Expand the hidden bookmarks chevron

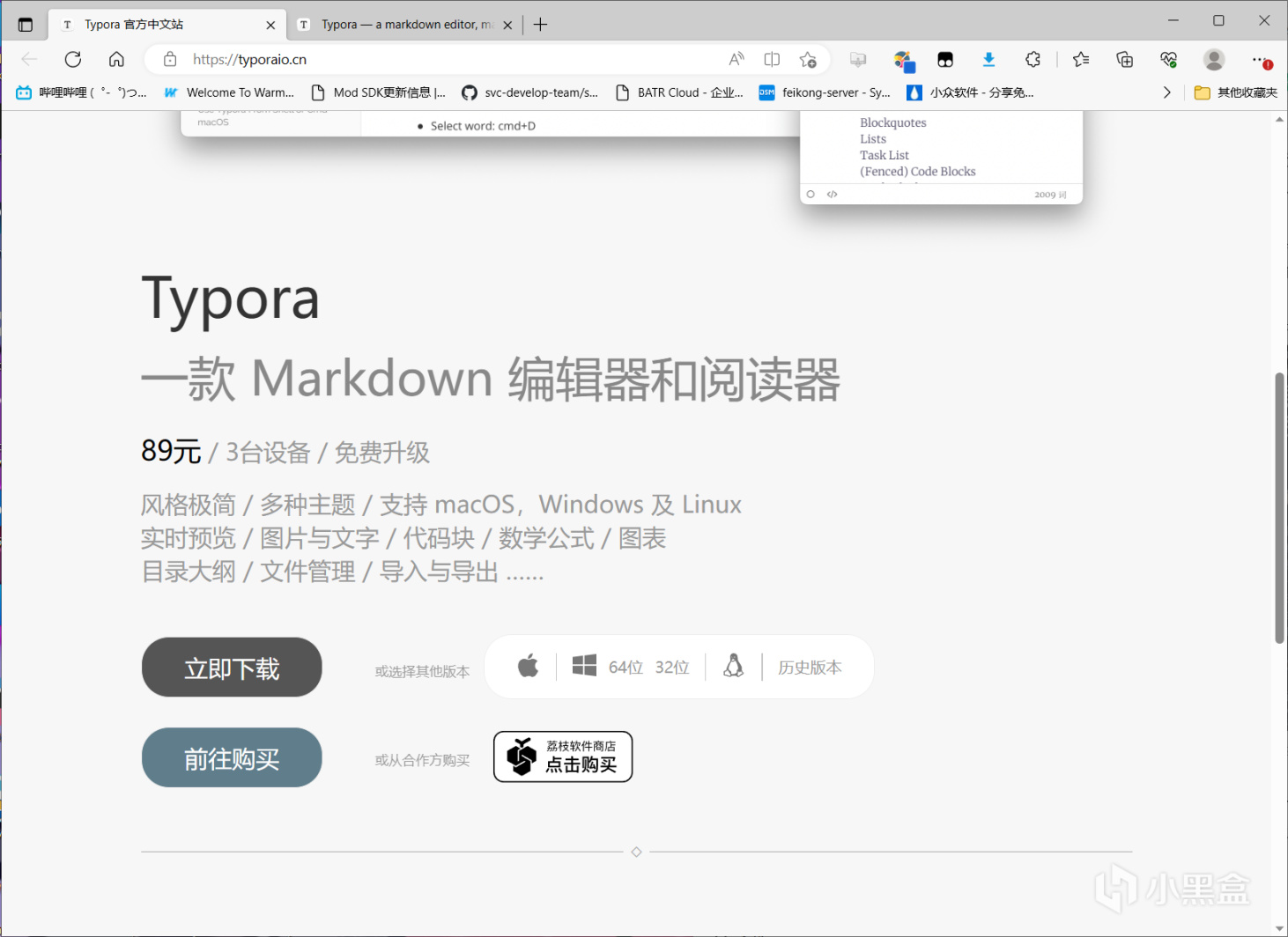pyautogui.click(x=1167, y=92)
